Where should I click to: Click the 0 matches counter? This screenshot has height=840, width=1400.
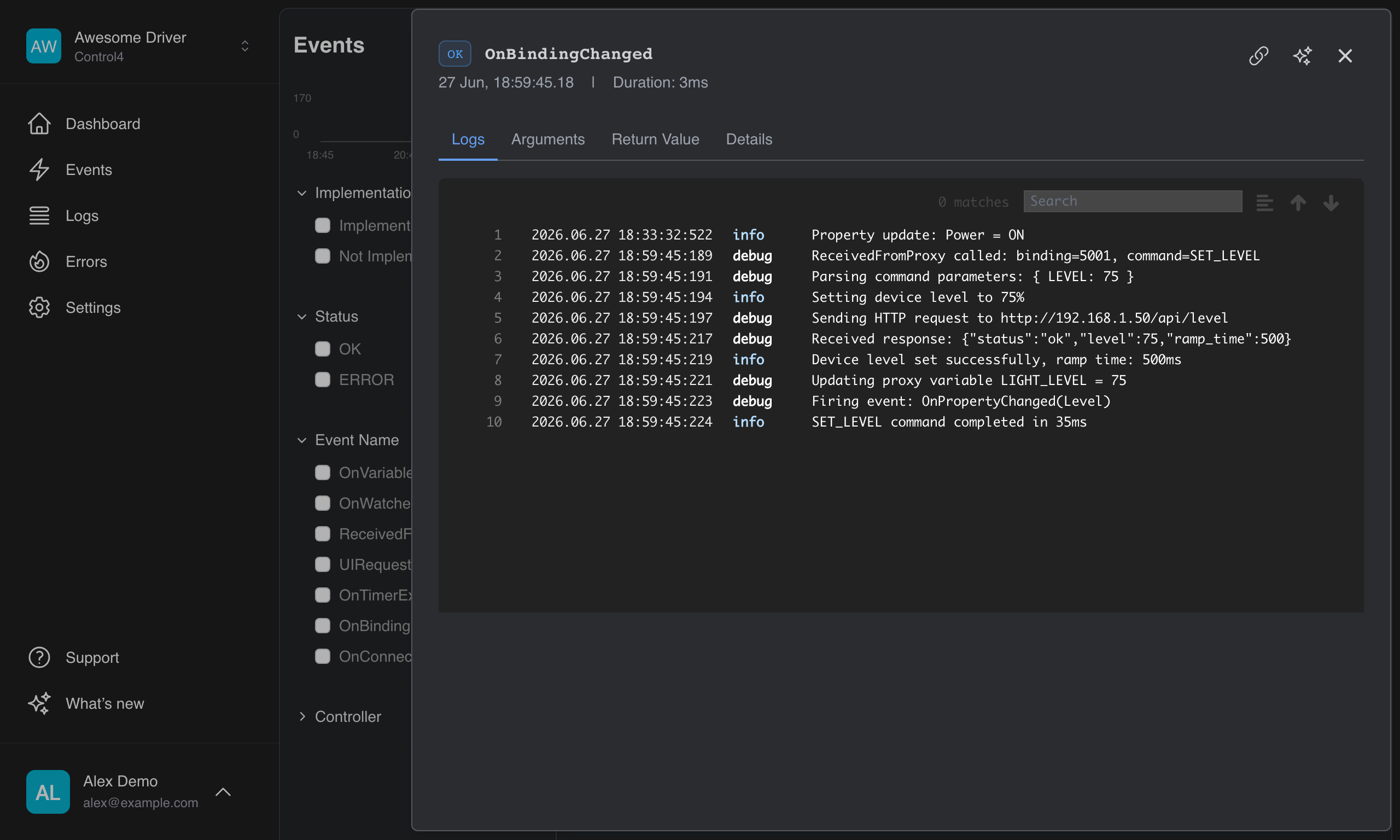click(973, 202)
